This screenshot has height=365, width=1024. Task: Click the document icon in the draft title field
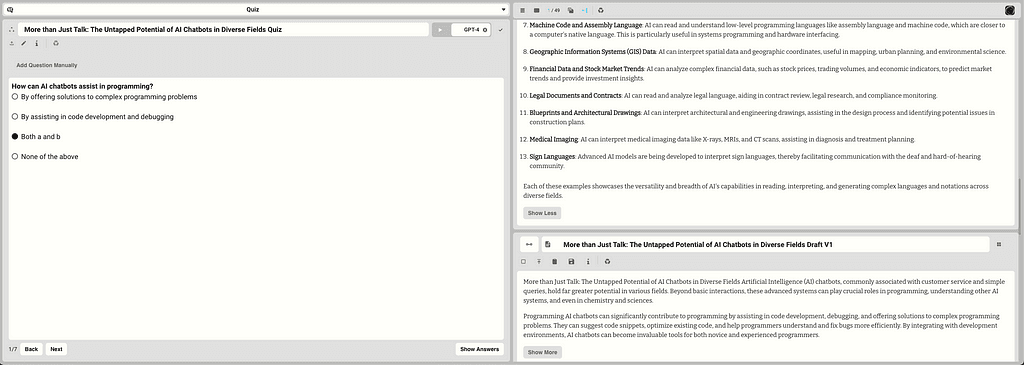pos(548,244)
